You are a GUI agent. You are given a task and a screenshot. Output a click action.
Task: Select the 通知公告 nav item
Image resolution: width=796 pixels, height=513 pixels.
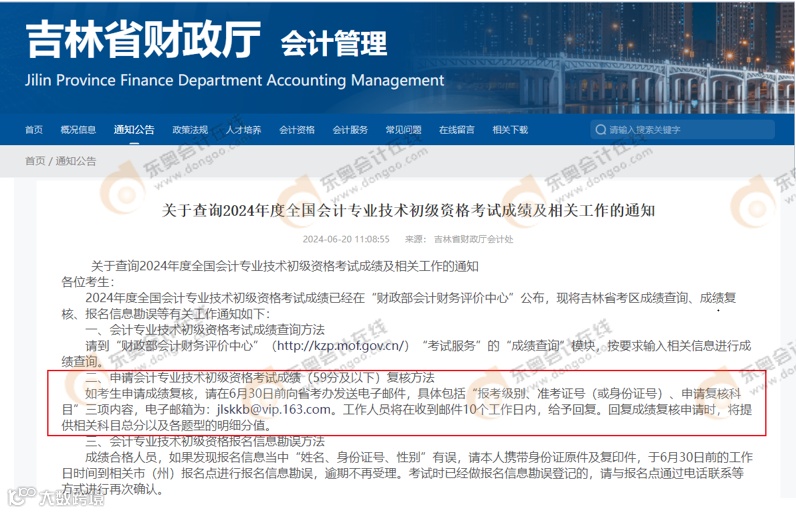coord(134,130)
